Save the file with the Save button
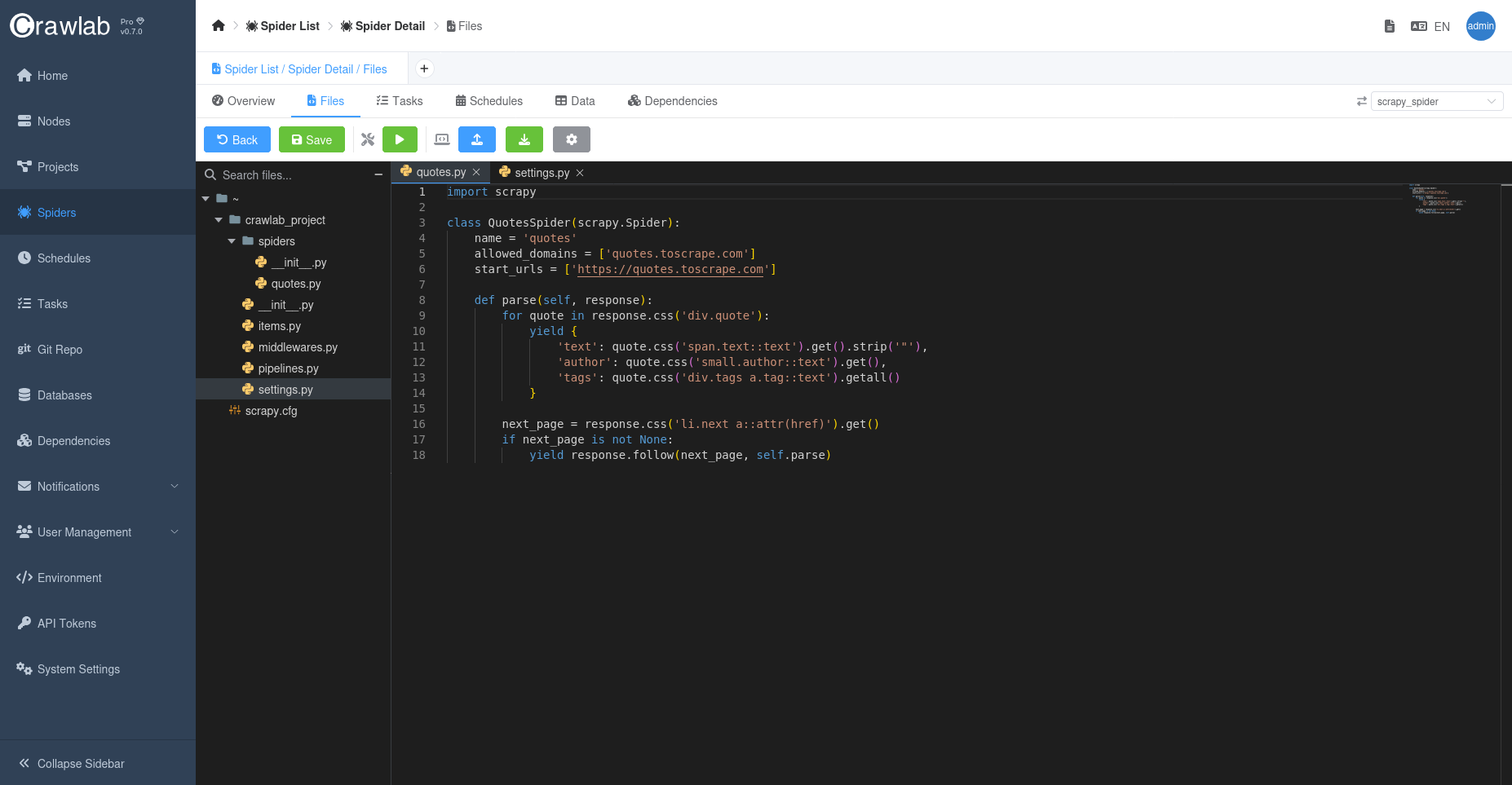Image resolution: width=1512 pixels, height=785 pixels. (x=312, y=139)
